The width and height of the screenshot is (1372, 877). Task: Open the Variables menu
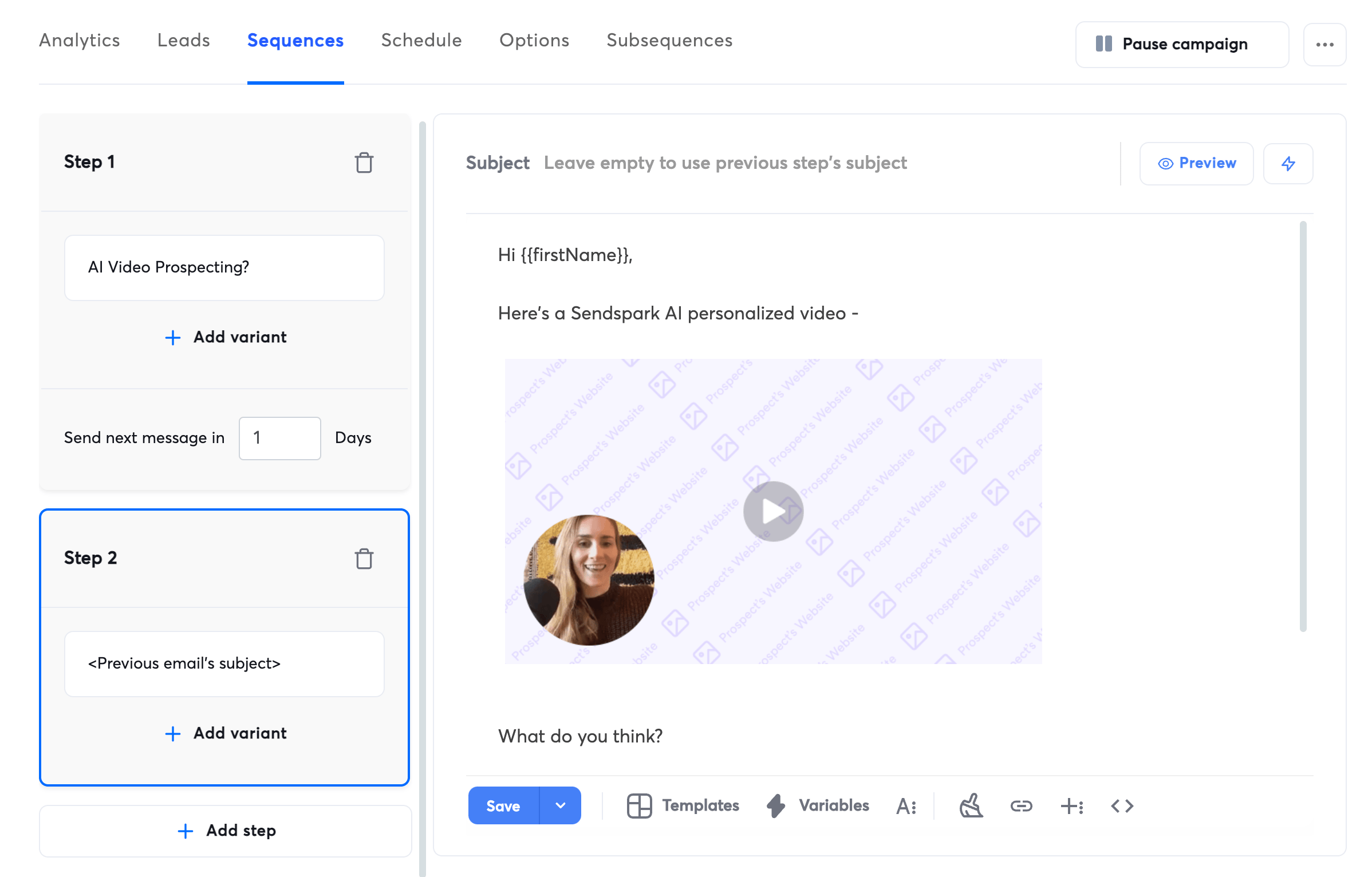click(x=818, y=806)
